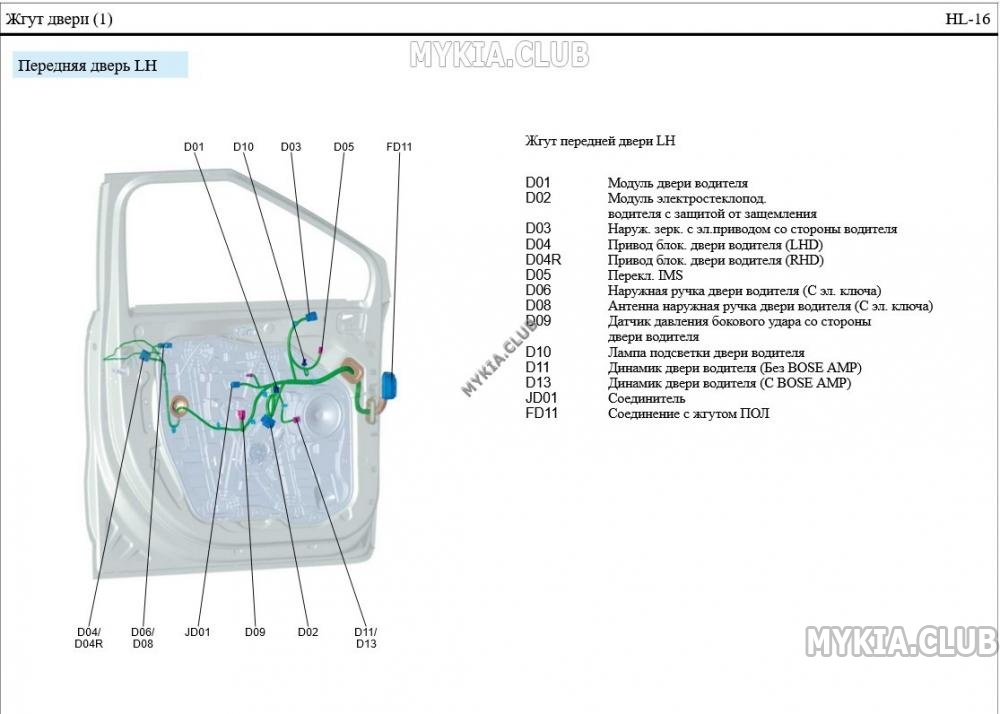Click the FD11 callout label above the door
This screenshot has width=1000, height=714.
[399, 147]
